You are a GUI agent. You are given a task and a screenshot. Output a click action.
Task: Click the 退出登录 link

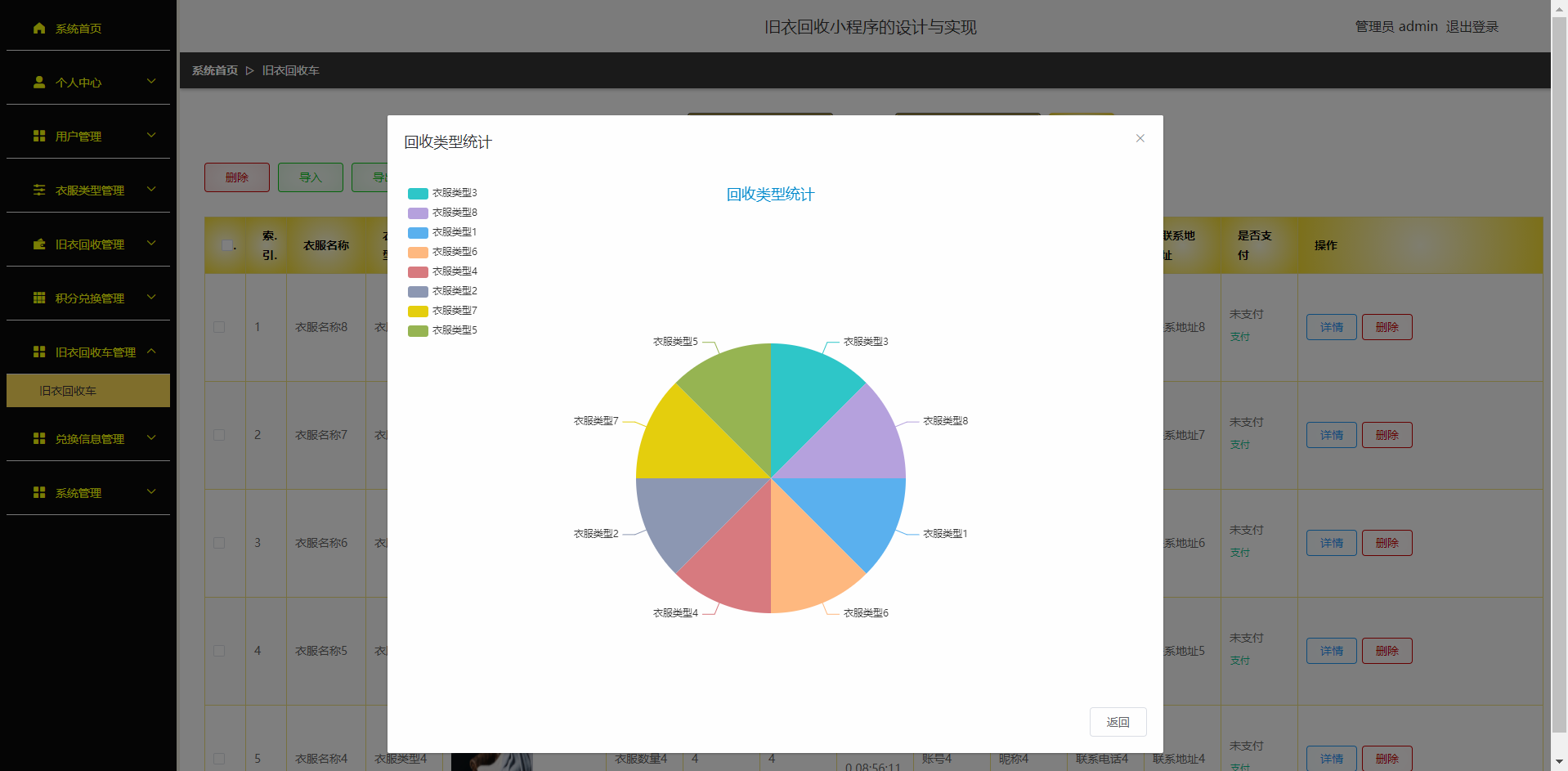click(1472, 27)
